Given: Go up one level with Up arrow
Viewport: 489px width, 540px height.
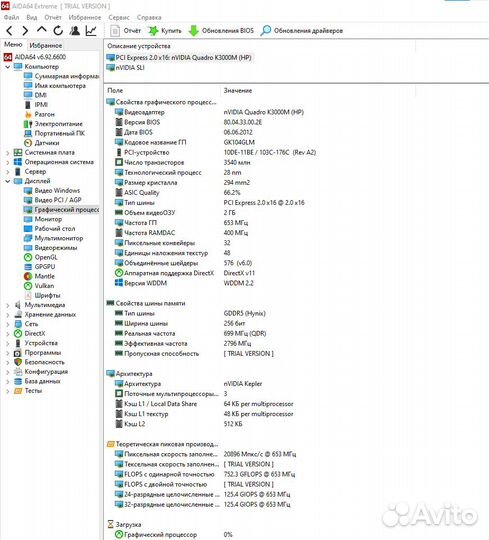Looking at the screenshot, I should point(42,30).
